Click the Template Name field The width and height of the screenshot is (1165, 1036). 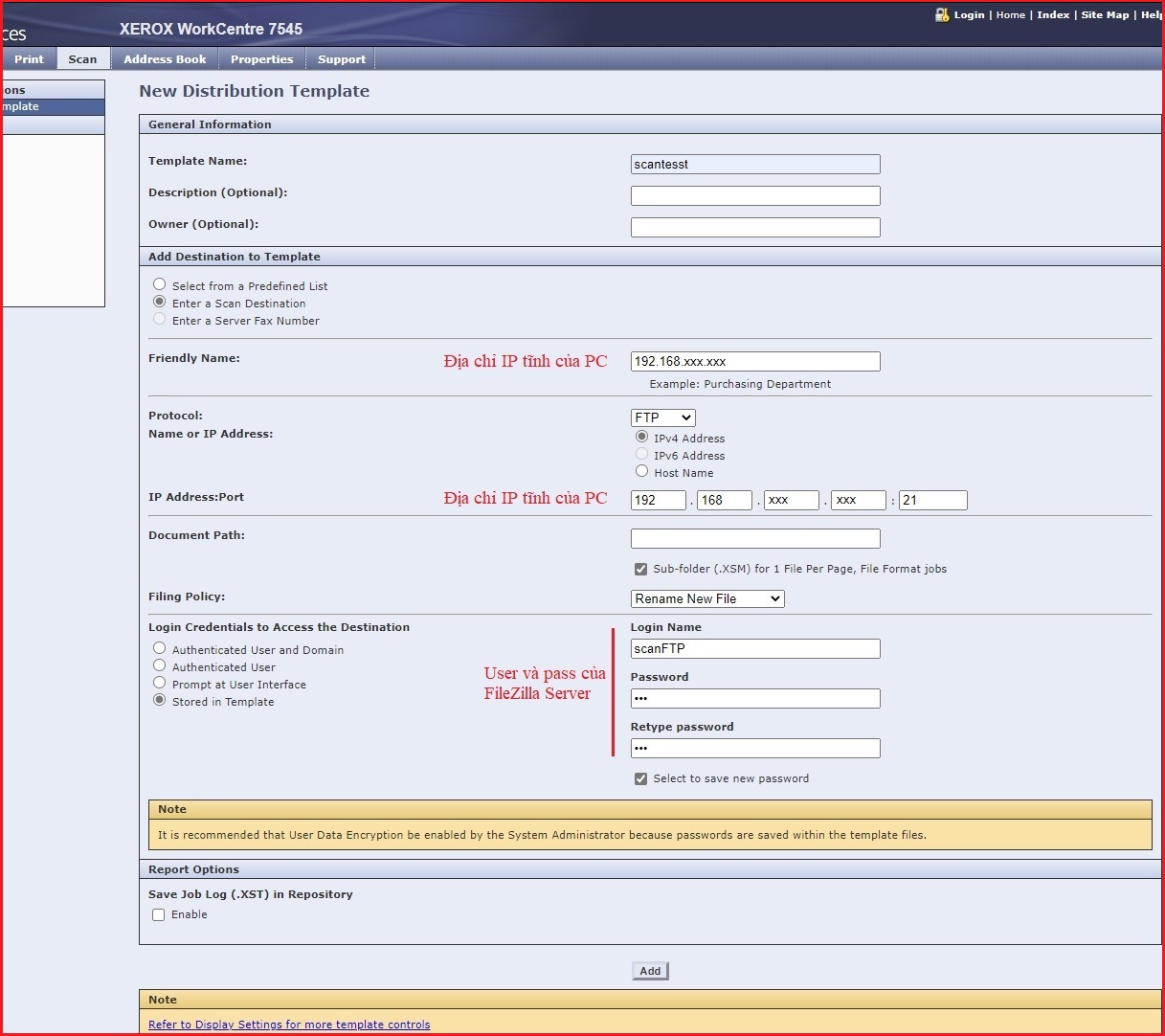coord(755,164)
